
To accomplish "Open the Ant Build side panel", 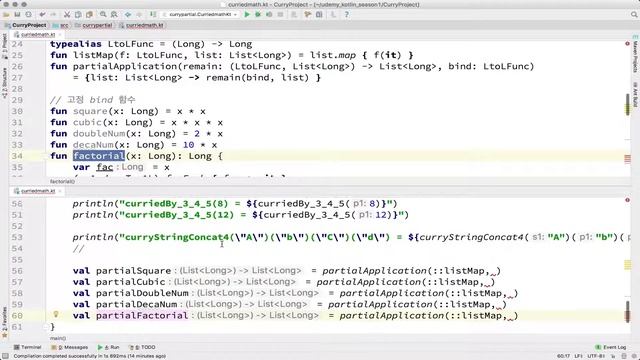I will [x=635, y=95].
